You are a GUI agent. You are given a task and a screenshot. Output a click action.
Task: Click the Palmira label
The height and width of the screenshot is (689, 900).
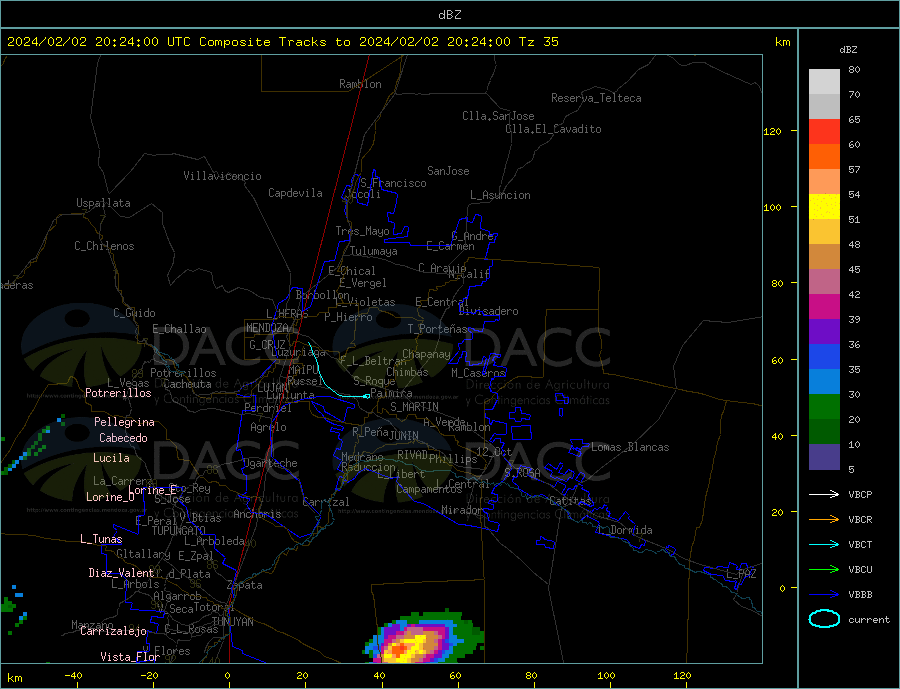point(391,393)
